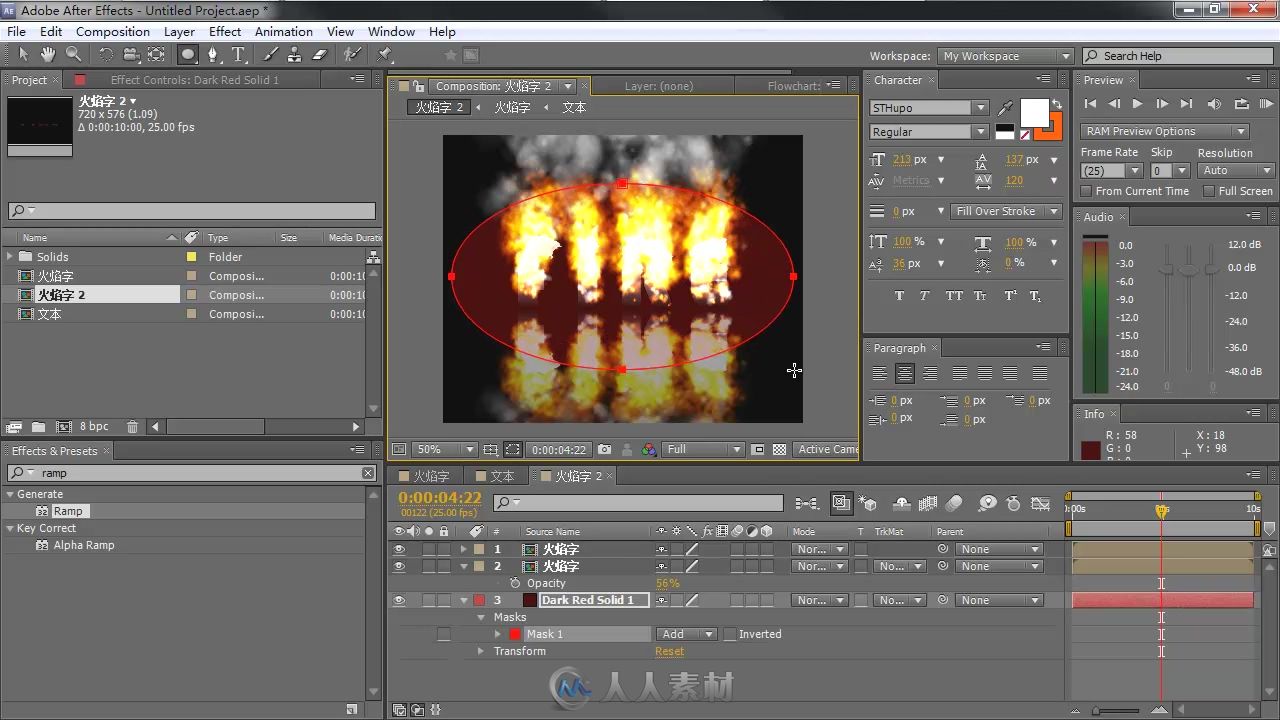Open Show Channel color management icon

click(x=649, y=450)
